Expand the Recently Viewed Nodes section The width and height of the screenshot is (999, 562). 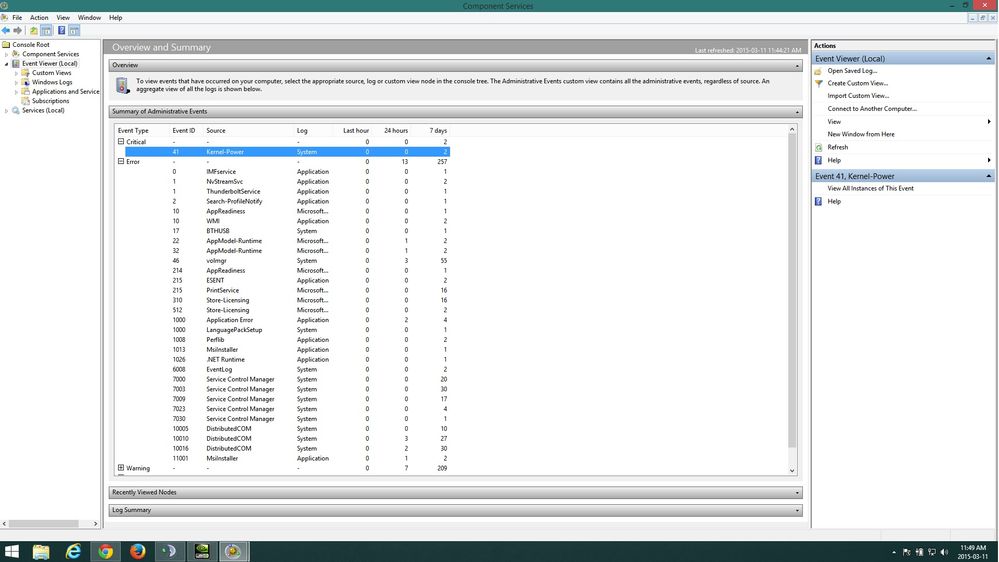pos(797,493)
